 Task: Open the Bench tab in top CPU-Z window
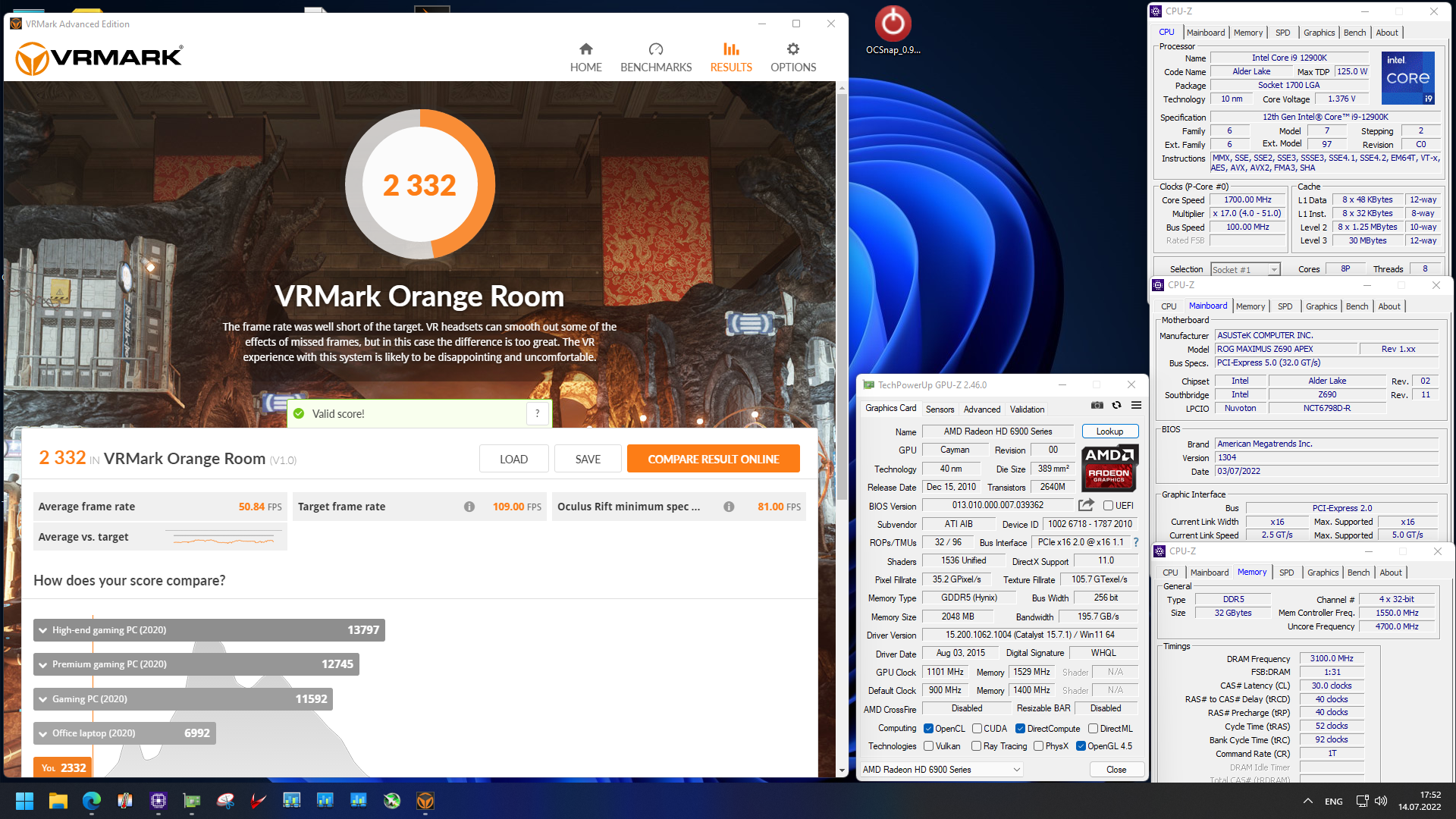1354,33
